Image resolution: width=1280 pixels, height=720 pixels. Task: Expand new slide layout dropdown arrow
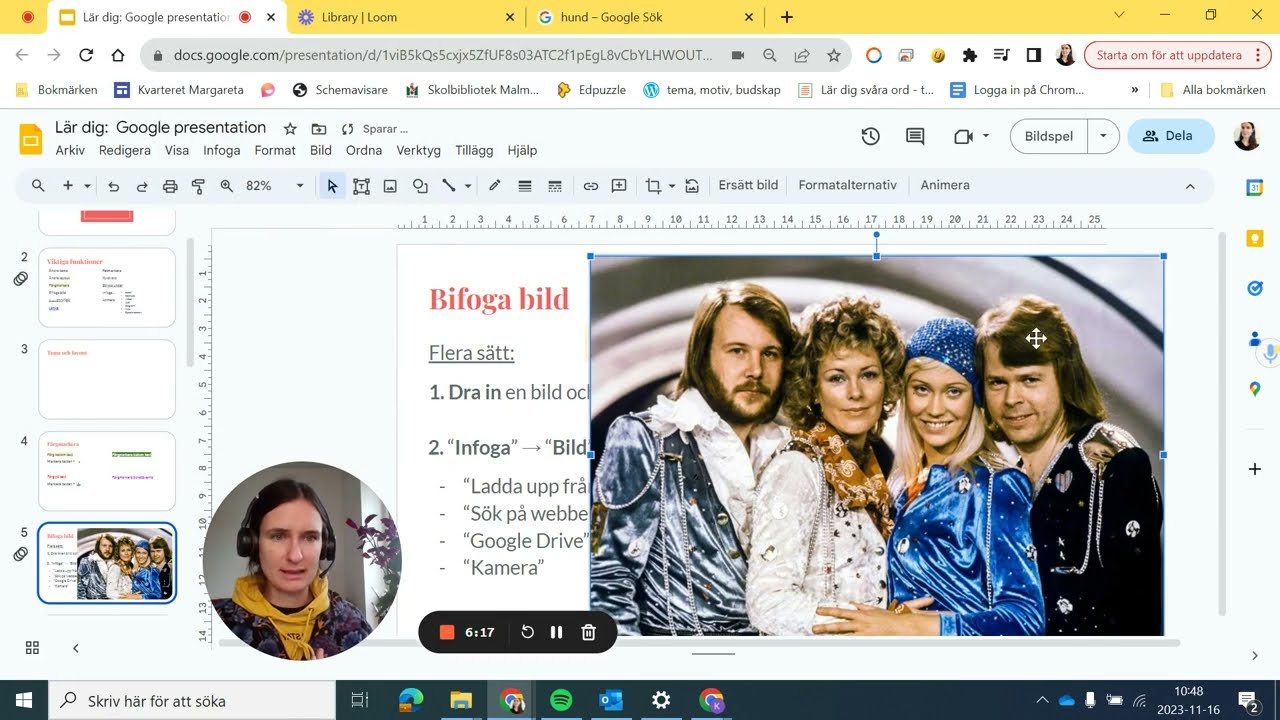click(x=87, y=186)
